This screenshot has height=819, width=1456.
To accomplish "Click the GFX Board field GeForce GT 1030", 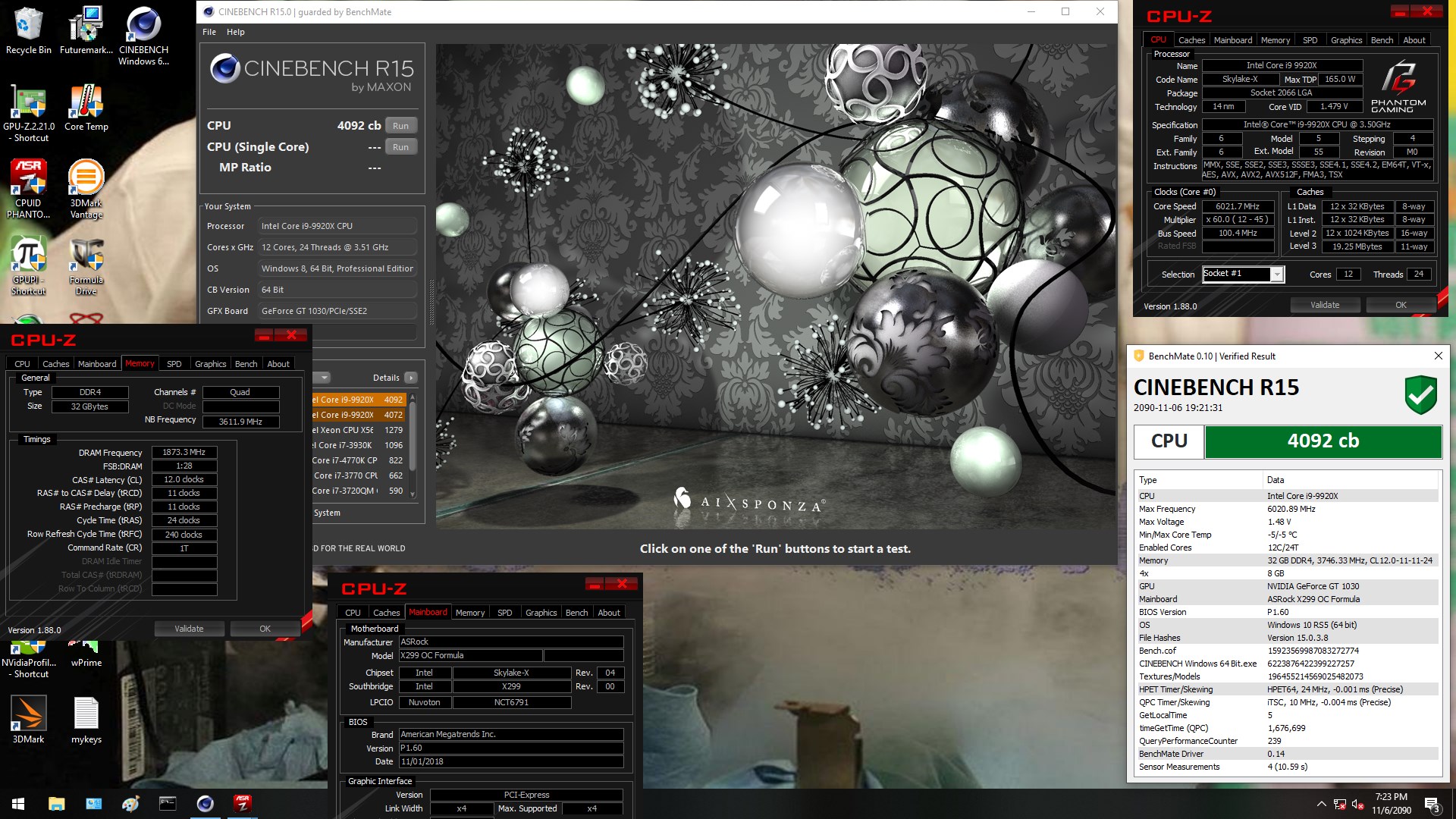I will (337, 311).
